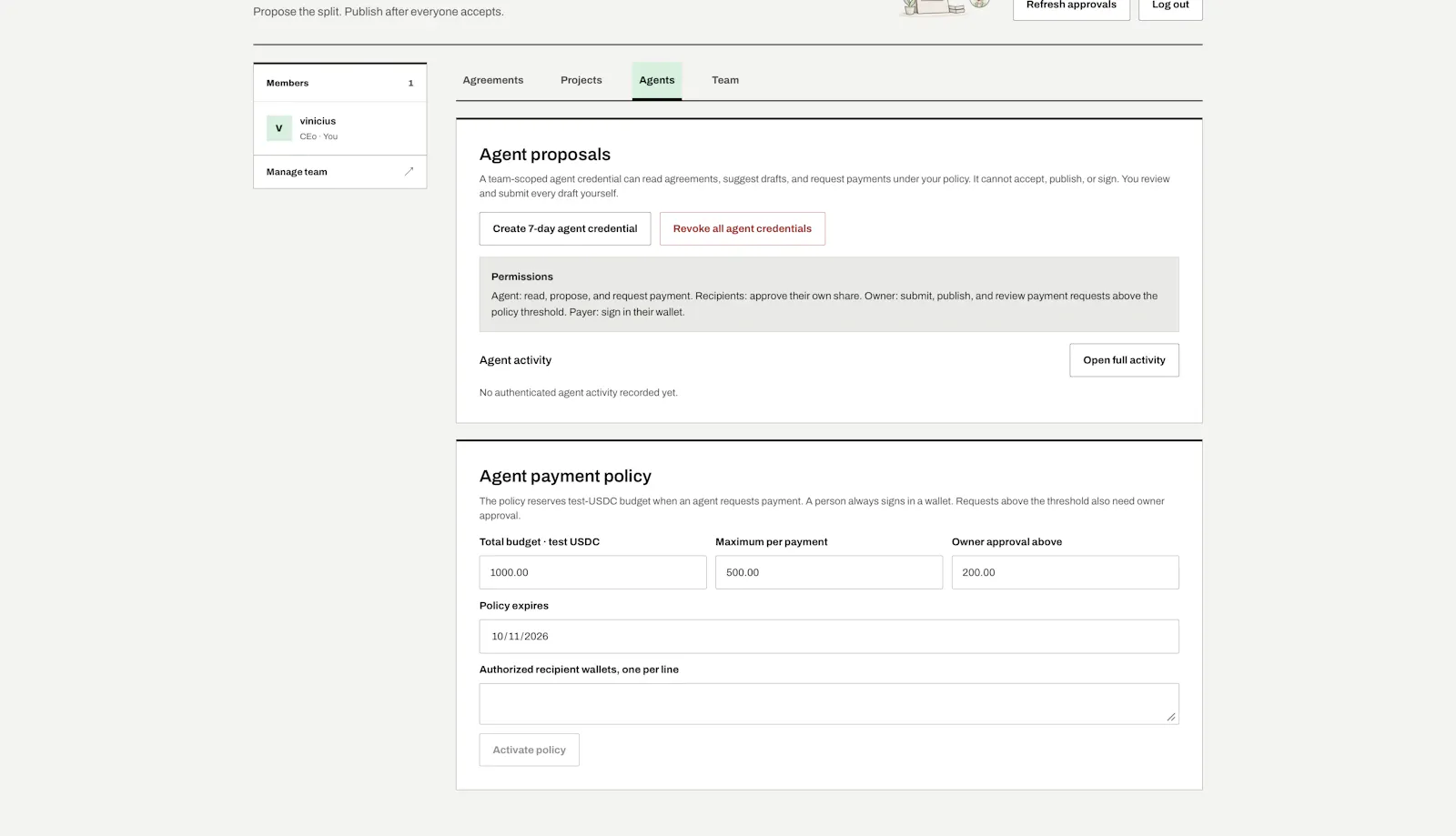Edit the Maximum per payment field
The width and height of the screenshot is (1456, 836).
829,573
